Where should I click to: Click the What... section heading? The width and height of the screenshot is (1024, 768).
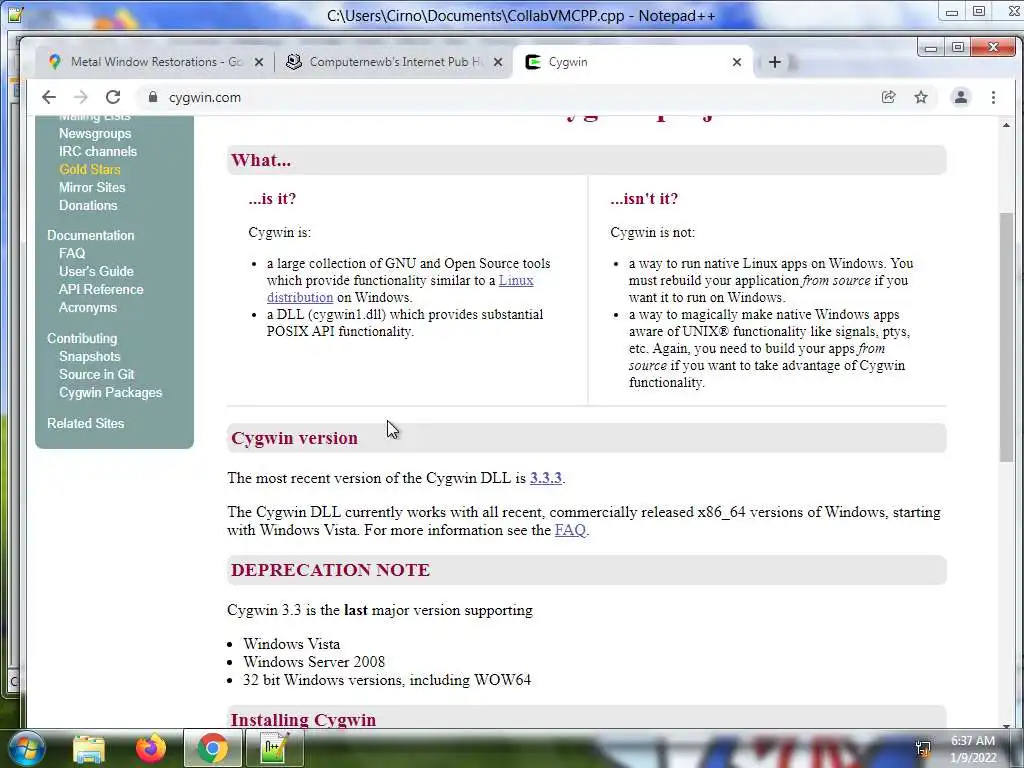[x=261, y=161]
